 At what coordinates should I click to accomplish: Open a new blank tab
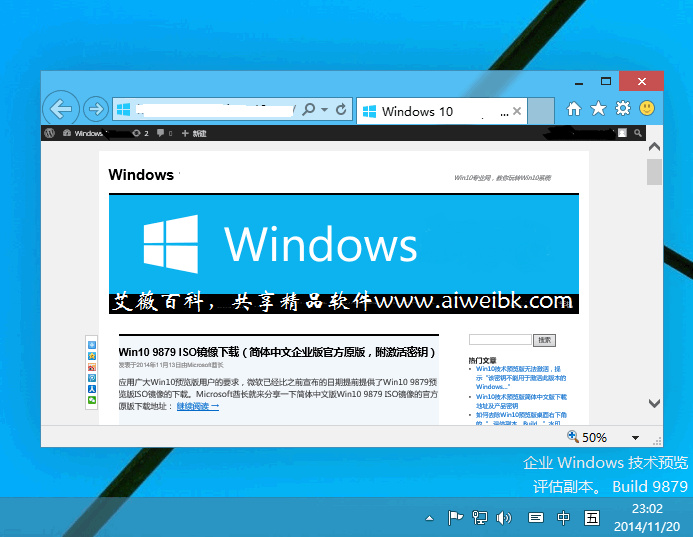541,111
